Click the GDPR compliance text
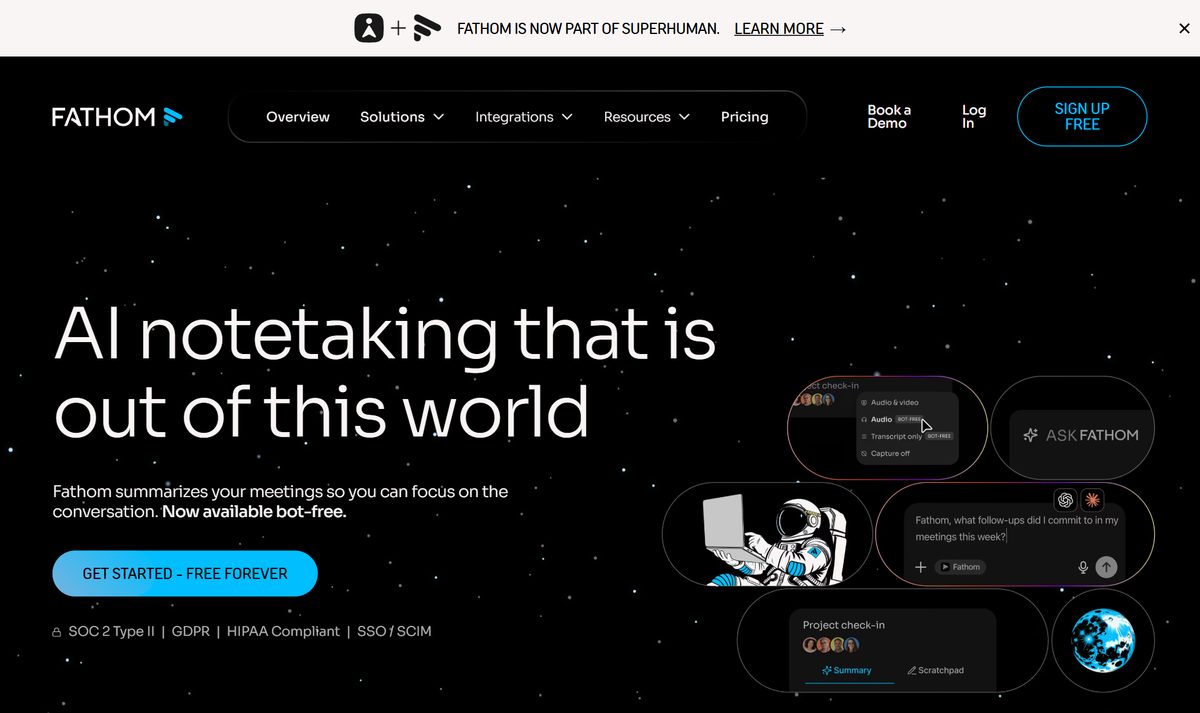Viewport: 1200px width, 713px height. [x=190, y=631]
